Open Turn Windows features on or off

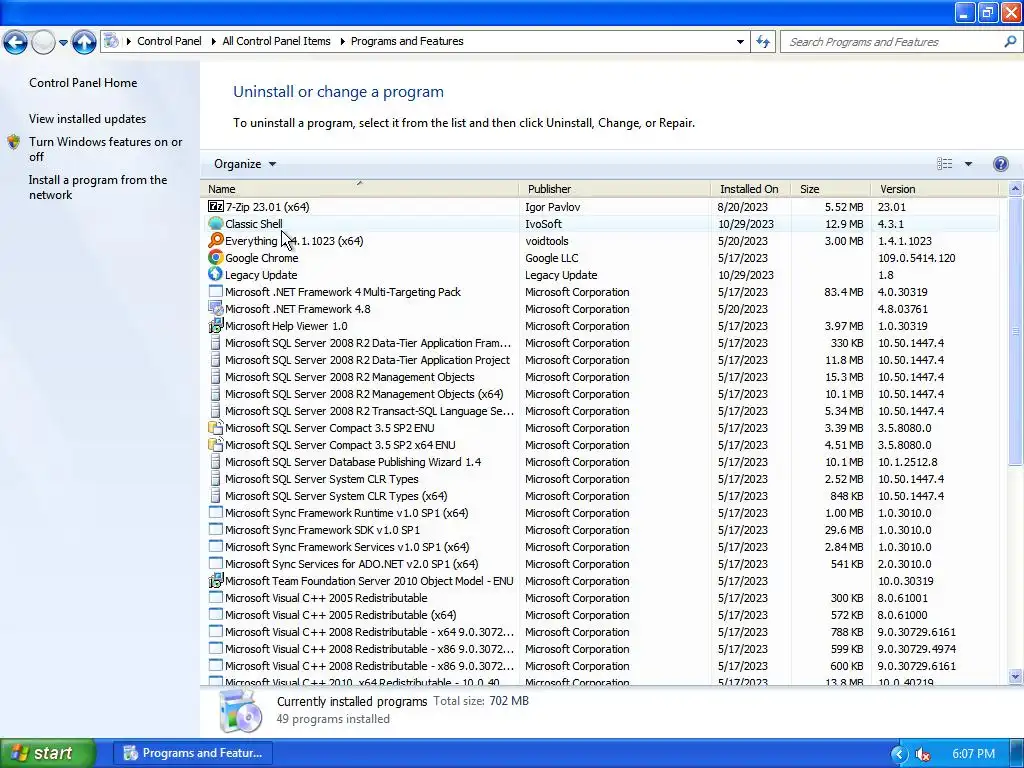coord(106,149)
